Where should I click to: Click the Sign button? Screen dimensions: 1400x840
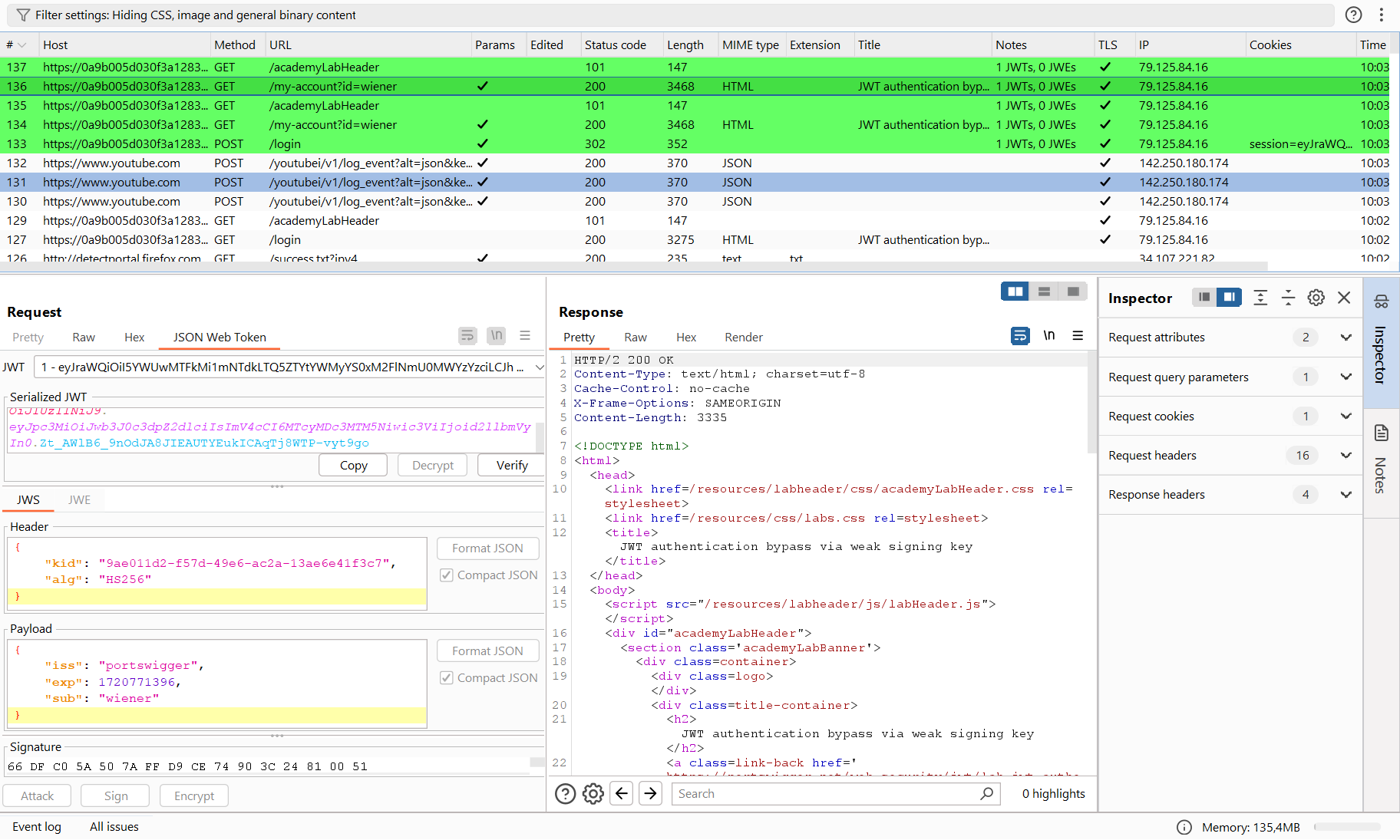point(116,796)
